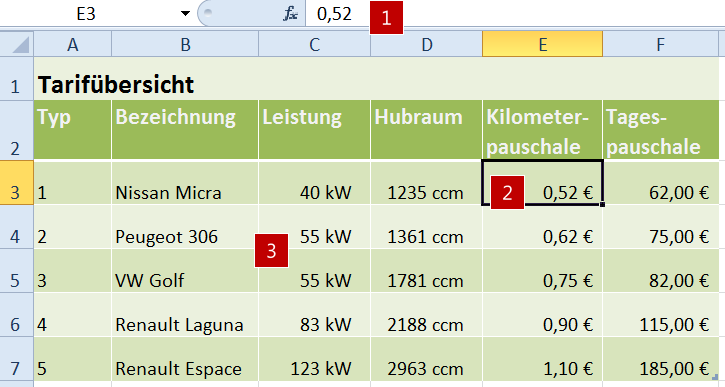Click the cell with 1781 ccm
Image resolution: width=725 pixels, height=387 pixels.
tap(426, 271)
